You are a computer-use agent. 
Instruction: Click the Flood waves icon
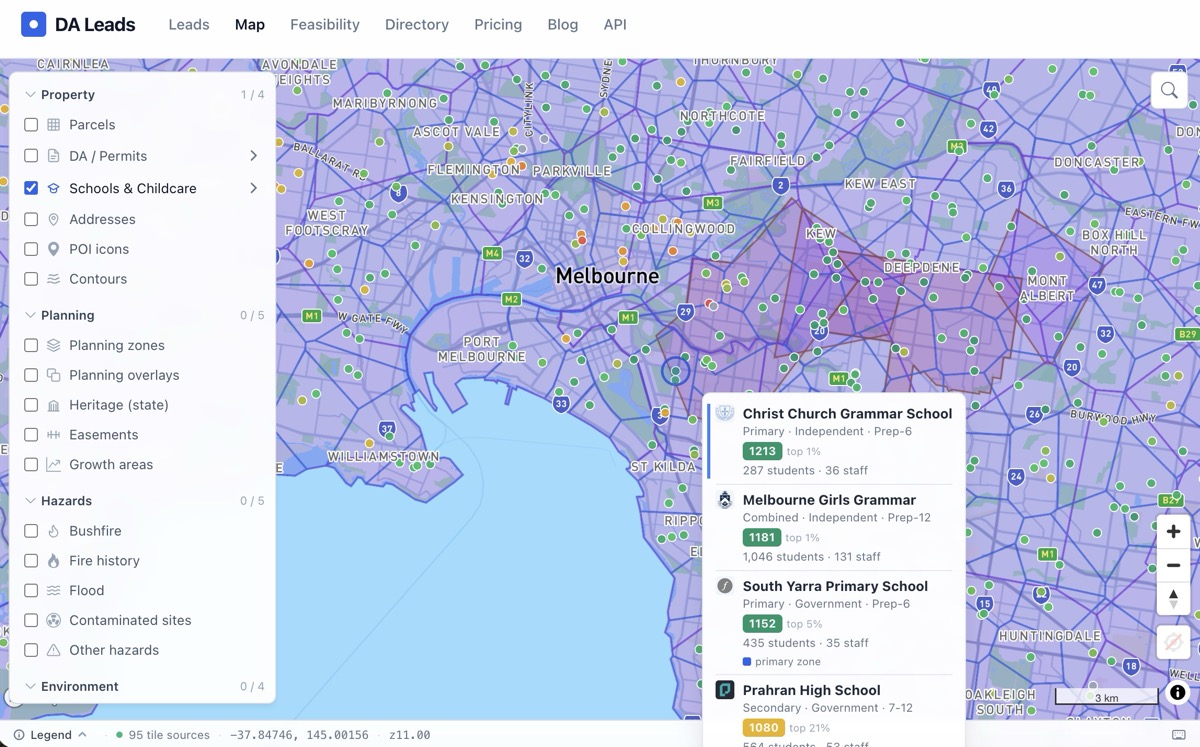(x=54, y=591)
